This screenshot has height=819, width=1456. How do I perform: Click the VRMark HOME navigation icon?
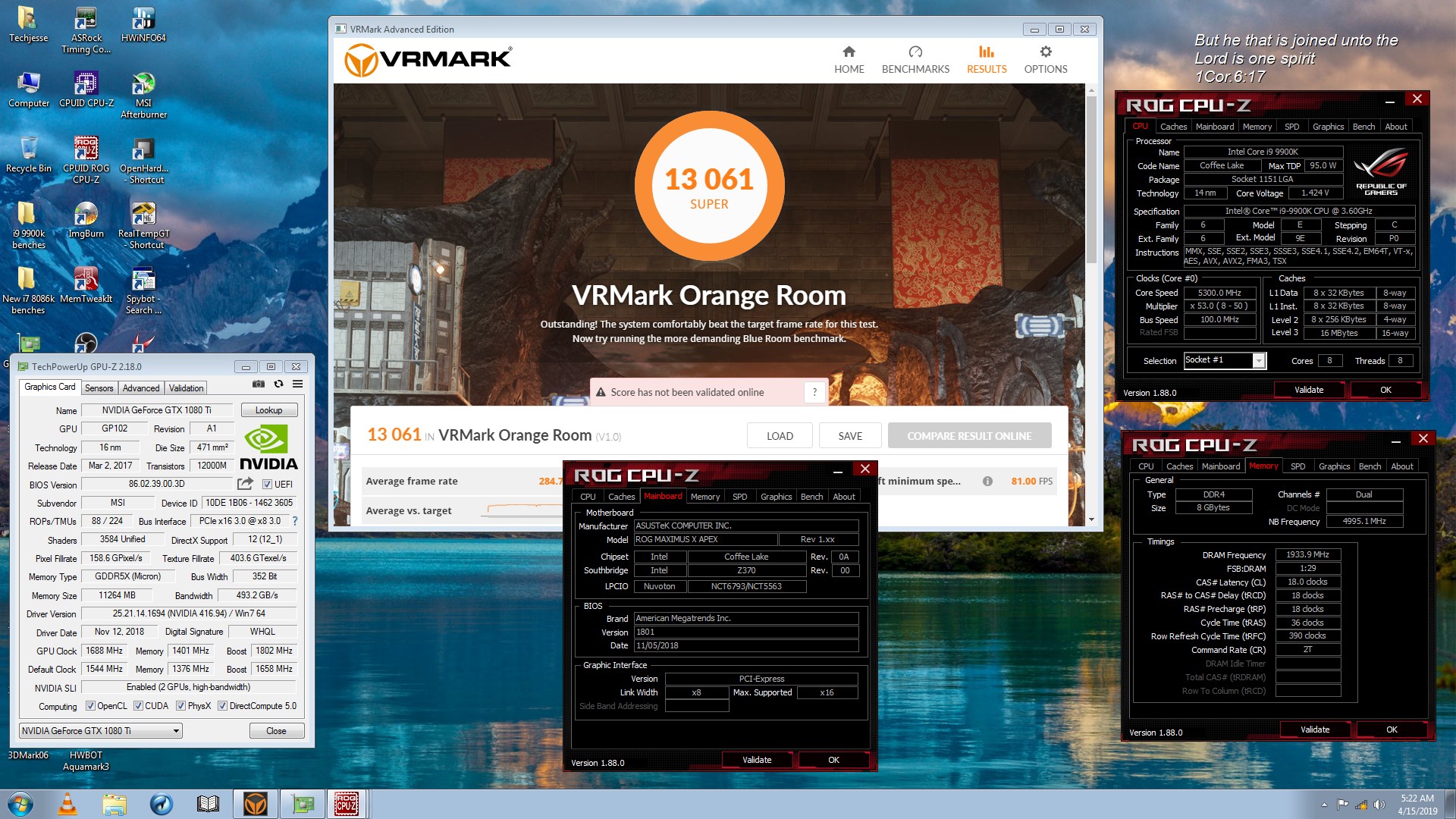coord(849,59)
